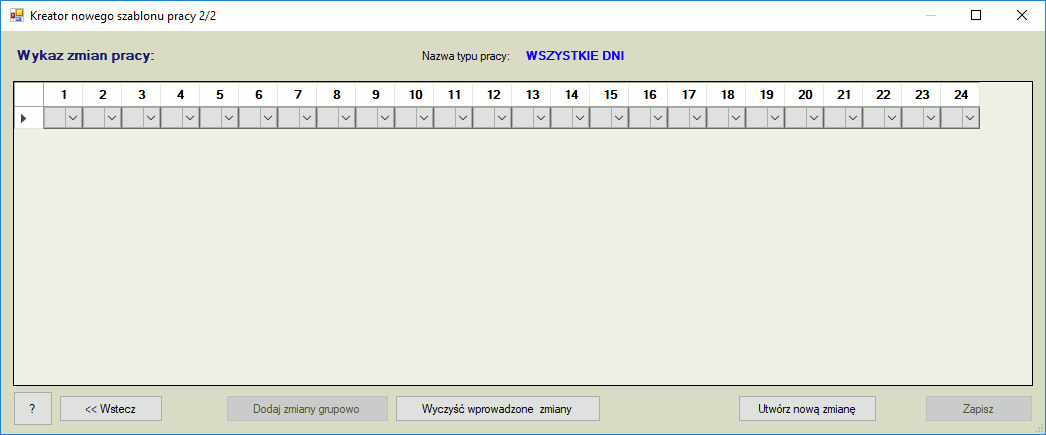Expand the column 9 combo box

(385, 118)
